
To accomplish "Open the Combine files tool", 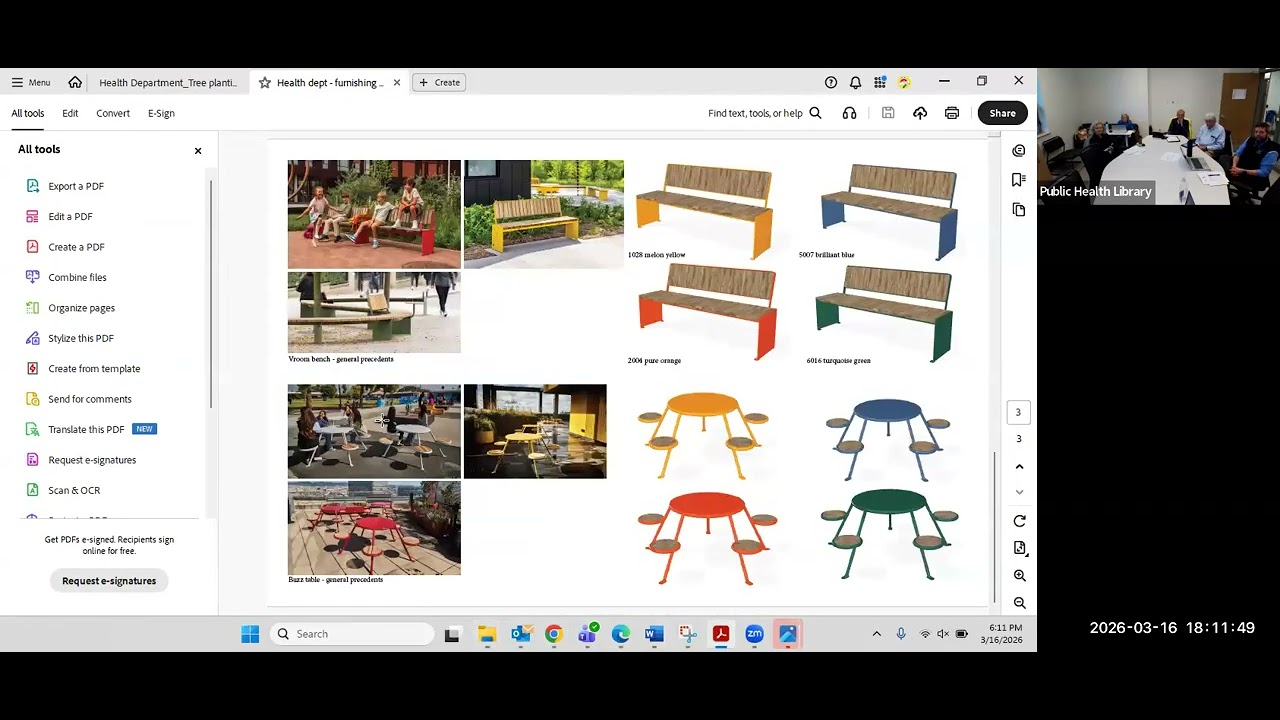I will pos(77,277).
